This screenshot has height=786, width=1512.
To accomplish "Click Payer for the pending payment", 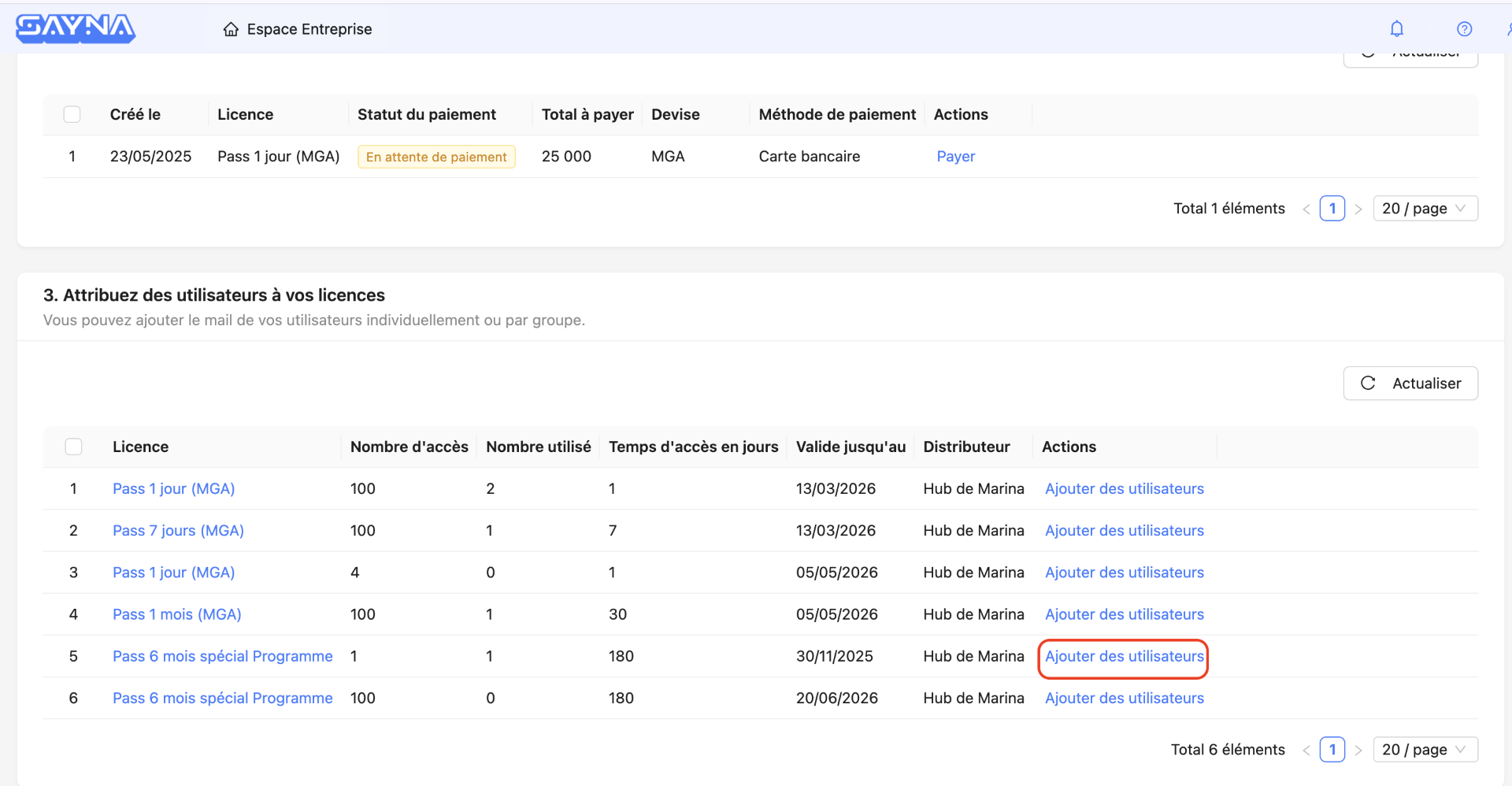I will (x=955, y=157).
